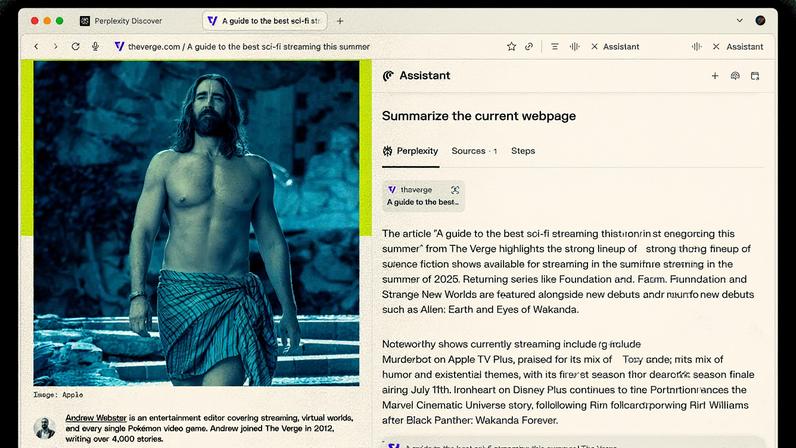Activate the microphone voice input icon
Image resolution: width=796 pixels, height=448 pixels.
tap(95, 46)
